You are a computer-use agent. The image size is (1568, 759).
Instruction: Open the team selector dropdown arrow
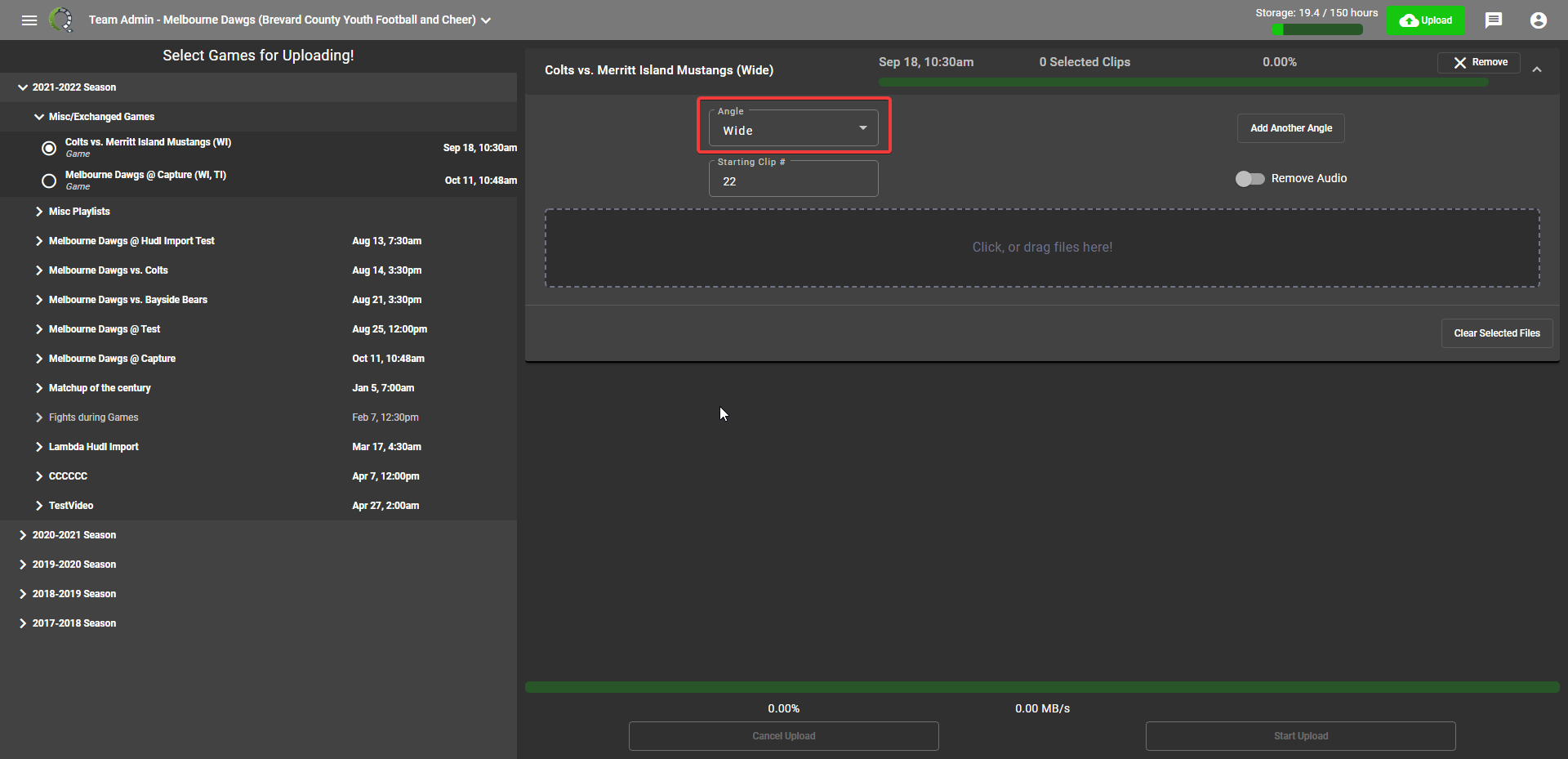[486, 20]
